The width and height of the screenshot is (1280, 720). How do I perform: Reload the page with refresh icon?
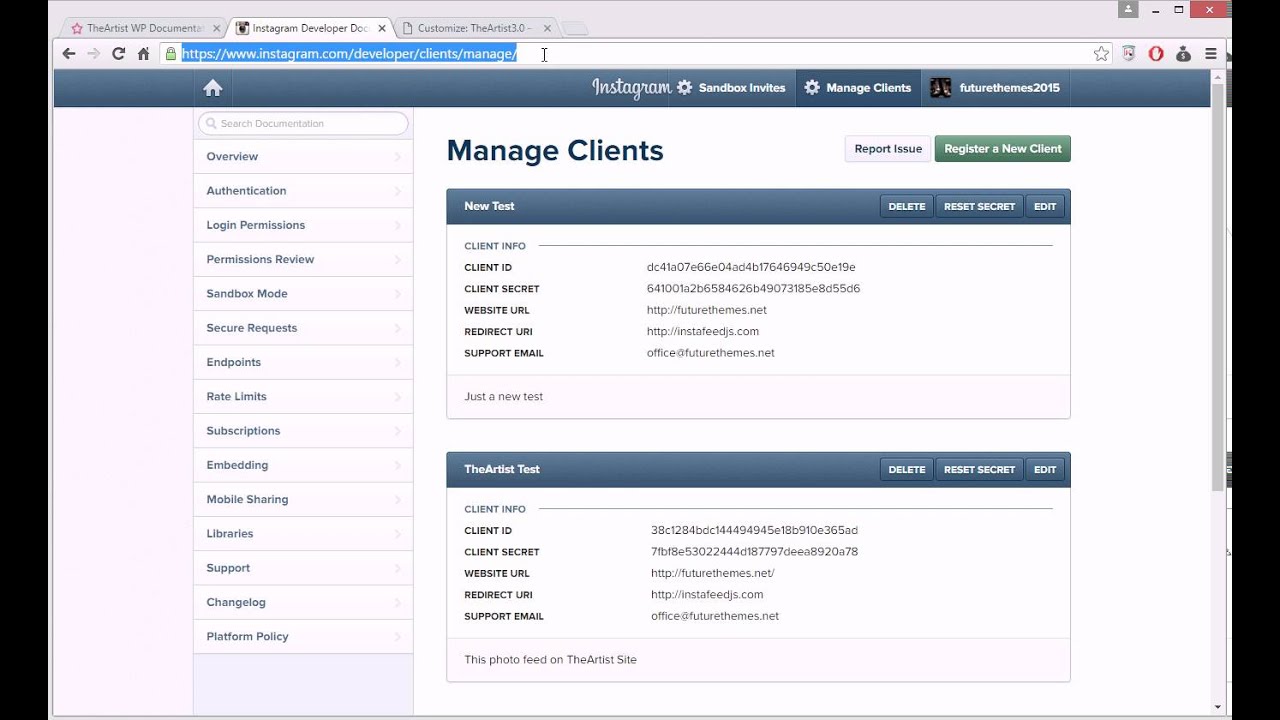pos(118,54)
